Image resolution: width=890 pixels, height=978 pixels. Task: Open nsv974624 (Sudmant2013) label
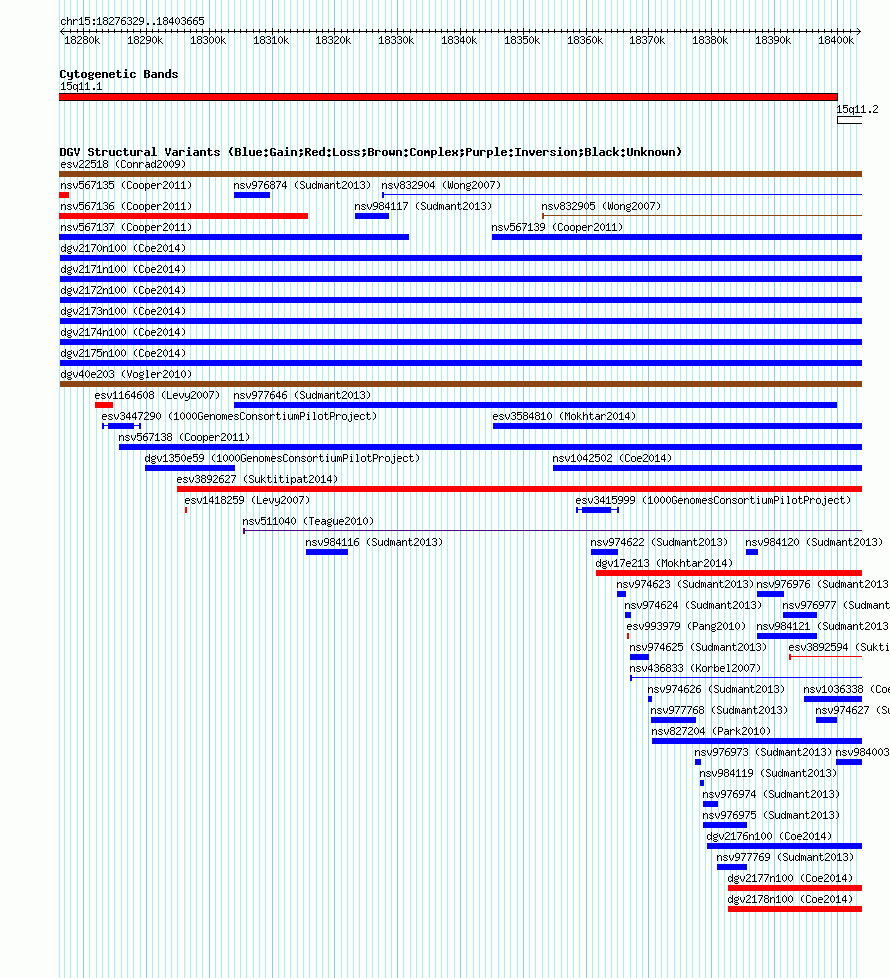[693, 605]
